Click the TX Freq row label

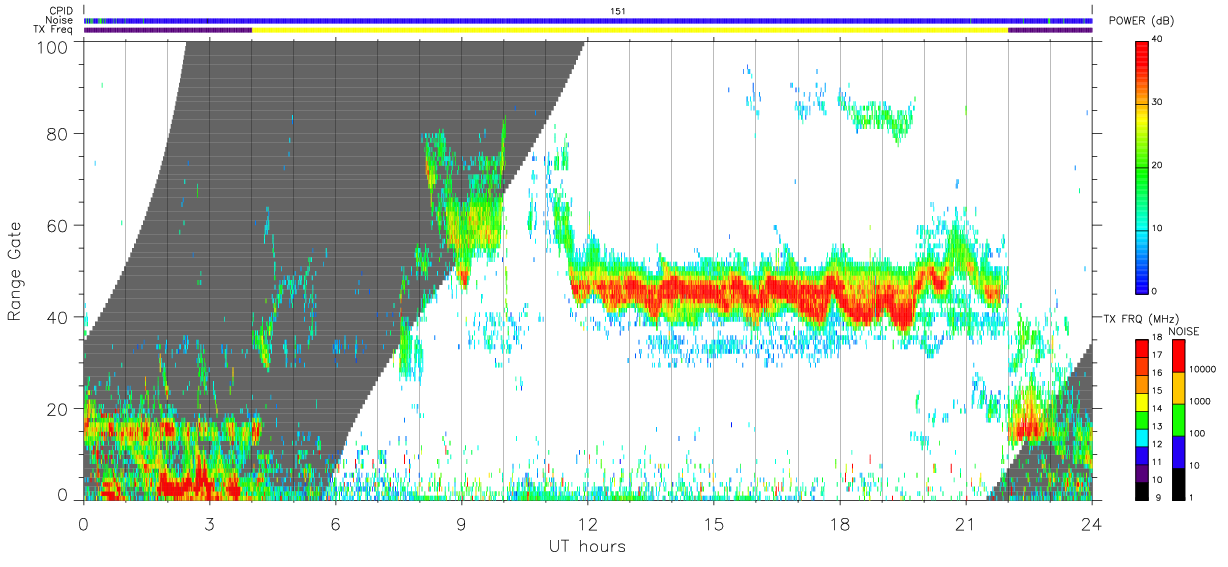click(53, 30)
